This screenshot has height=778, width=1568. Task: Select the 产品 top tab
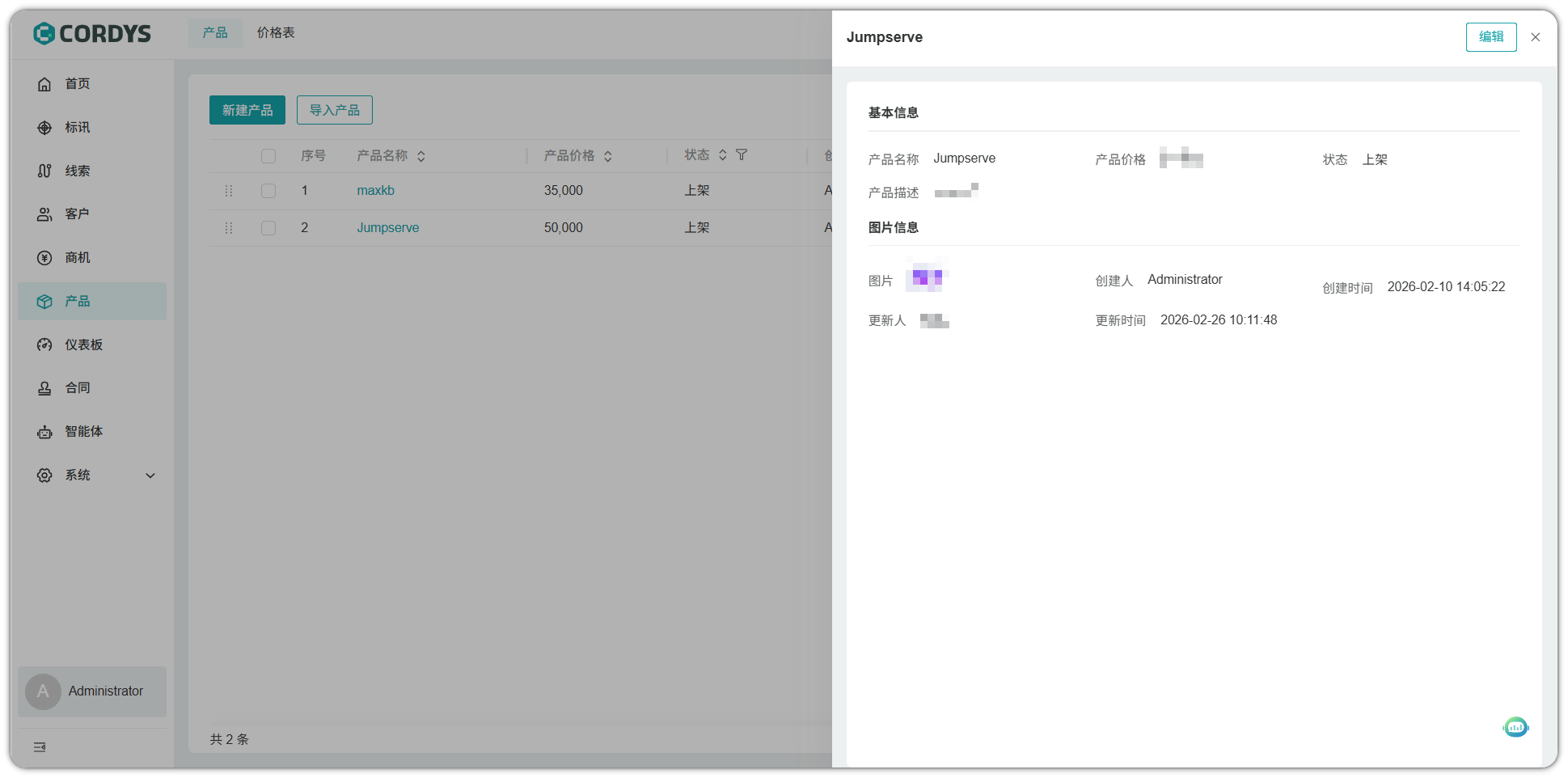tap(215, 33)
